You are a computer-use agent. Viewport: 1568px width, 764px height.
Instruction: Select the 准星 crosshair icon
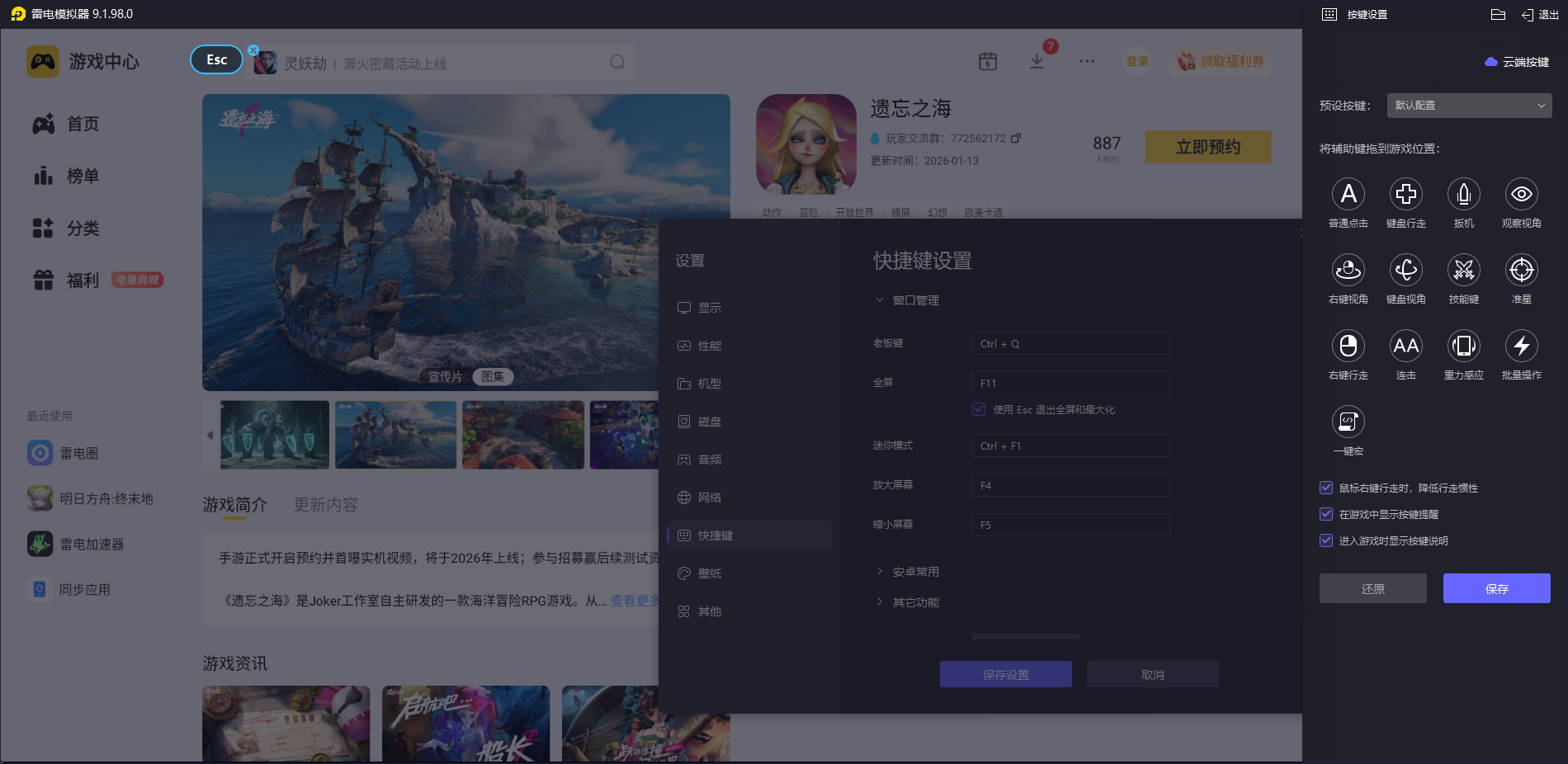[x=1522, y=271]
